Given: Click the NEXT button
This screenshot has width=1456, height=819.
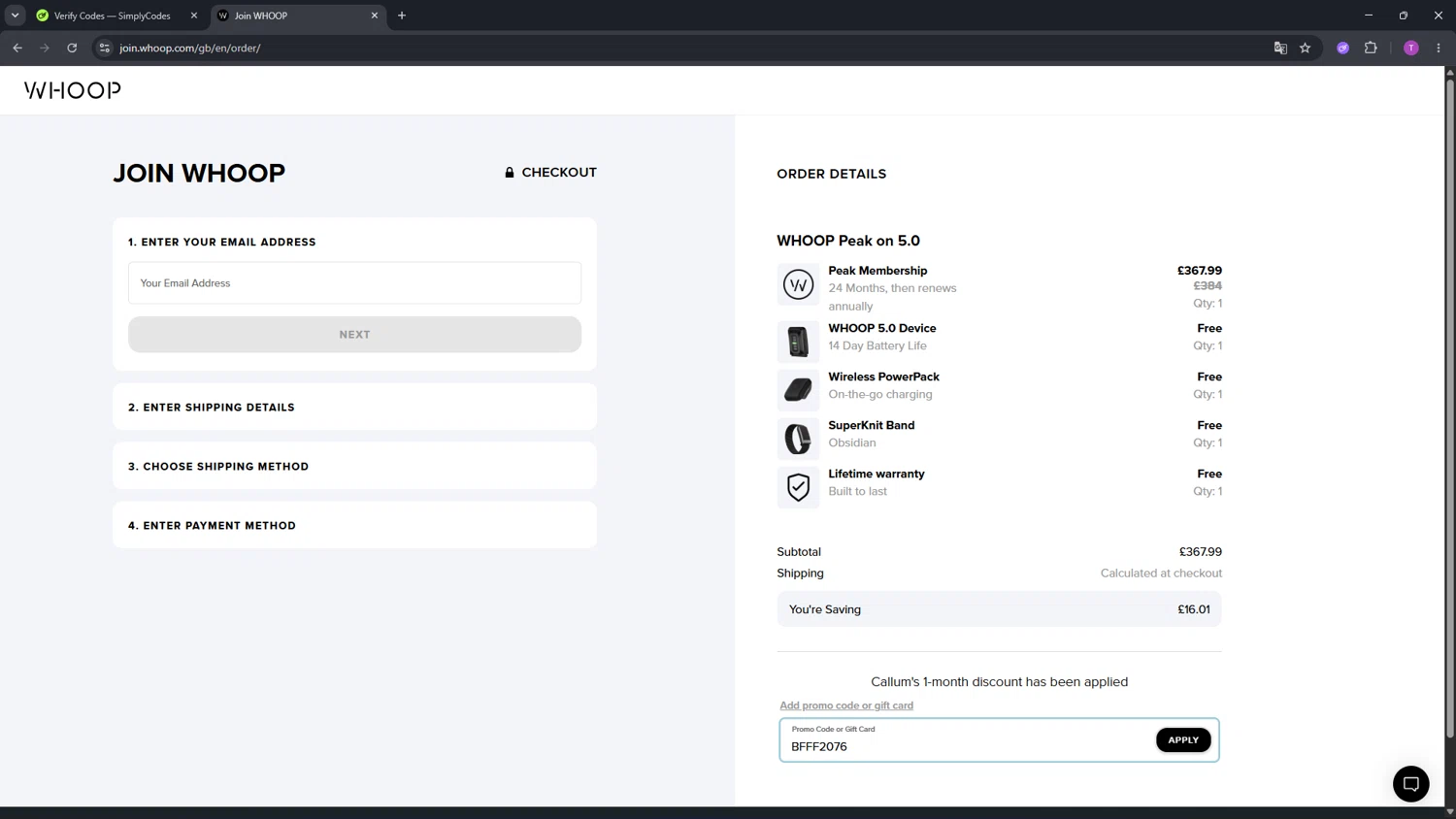Looking at the screenshot, I should tap(354, 334).
